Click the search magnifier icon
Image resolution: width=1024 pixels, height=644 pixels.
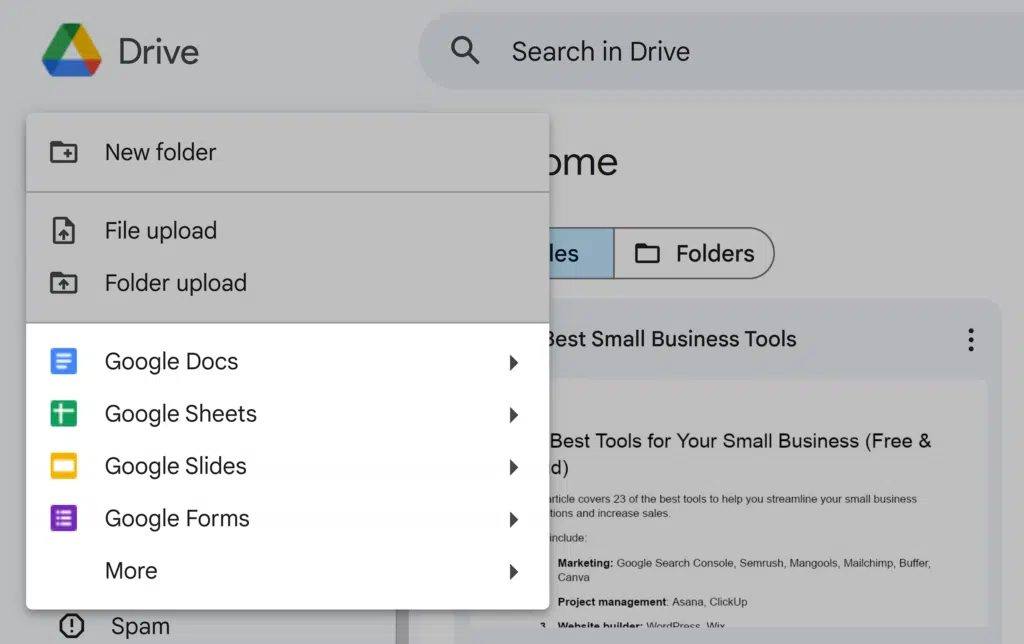point(465,50)
